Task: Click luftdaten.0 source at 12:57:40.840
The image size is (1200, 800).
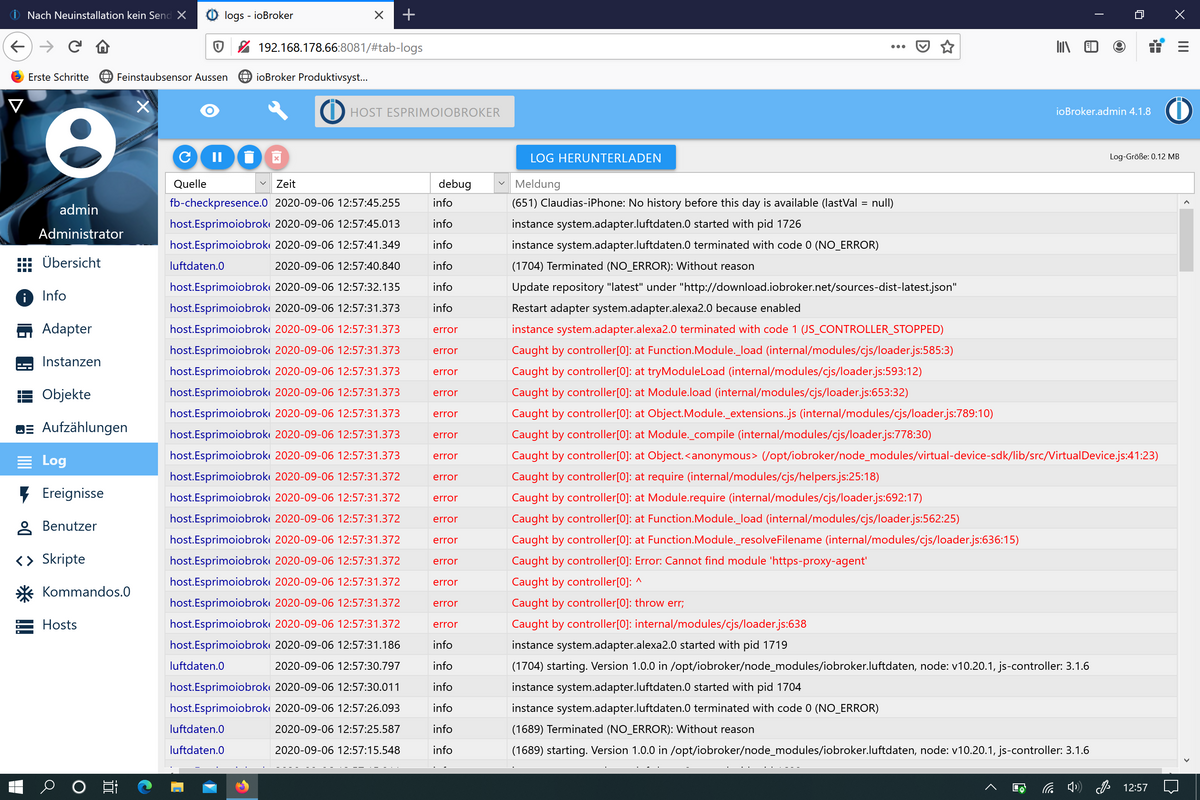Action: pos(197,266)
